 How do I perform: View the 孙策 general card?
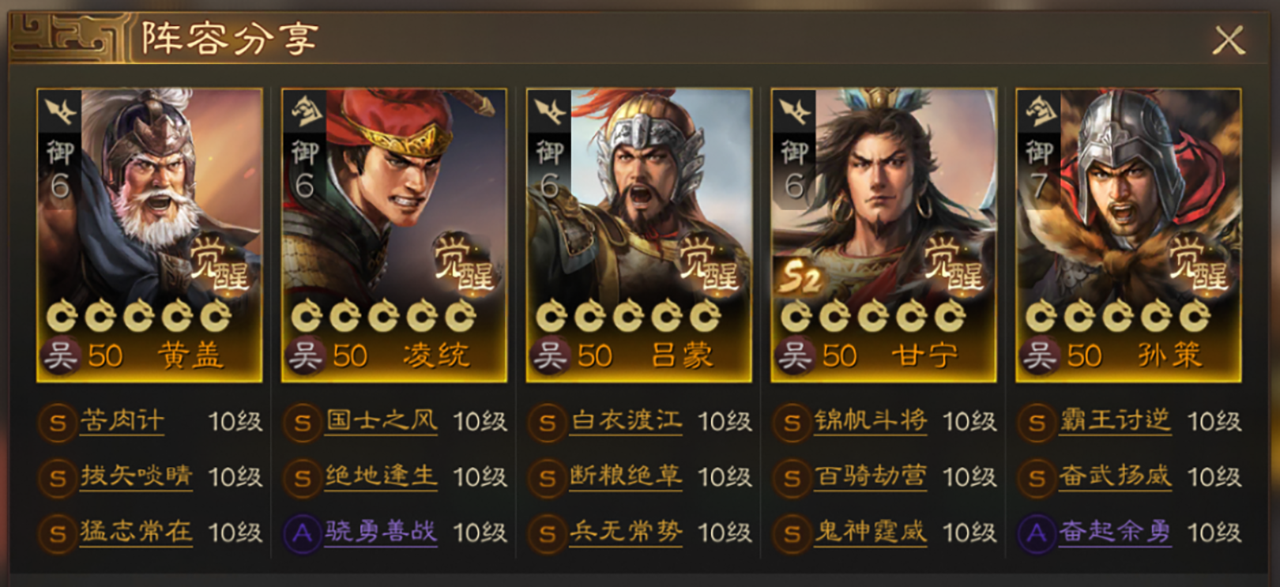coord(1129,235)
